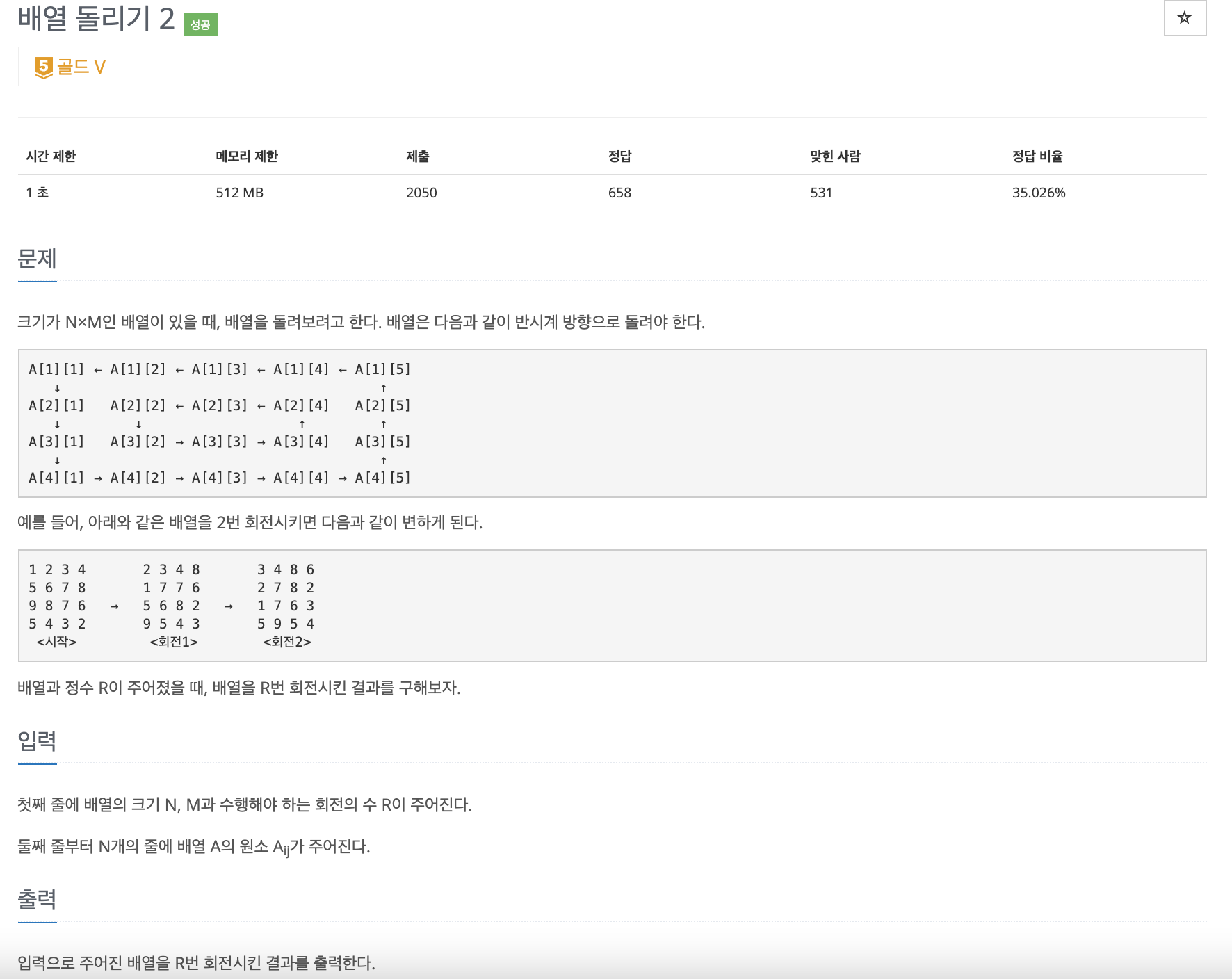Click the 시간 제한 column header

[51, 156]
